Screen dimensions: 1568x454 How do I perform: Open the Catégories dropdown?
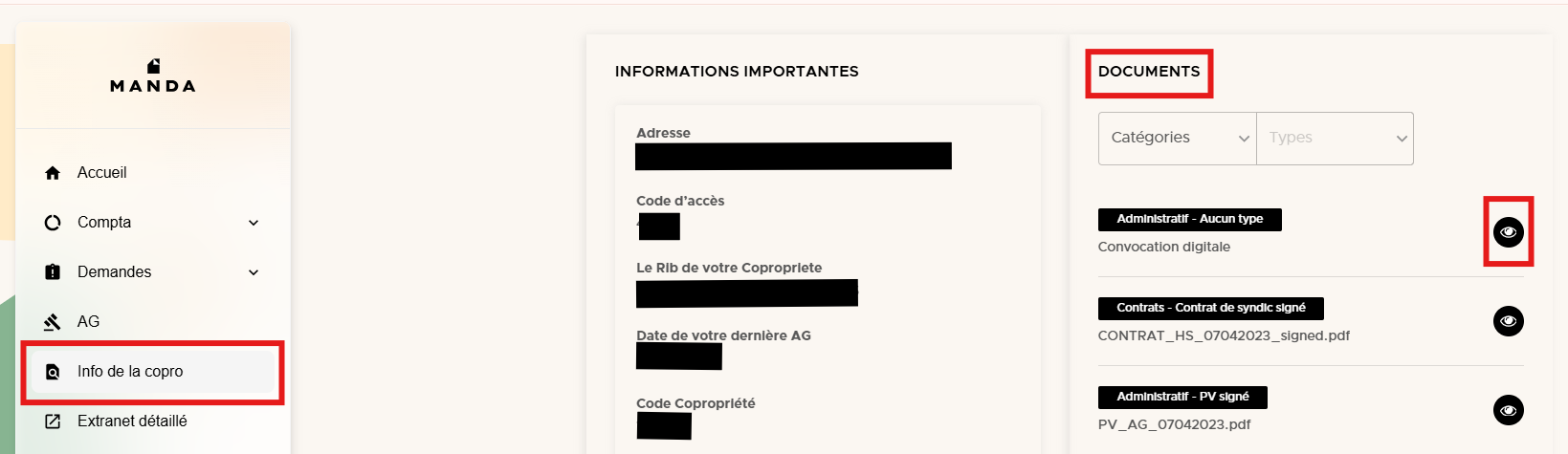1177,139
